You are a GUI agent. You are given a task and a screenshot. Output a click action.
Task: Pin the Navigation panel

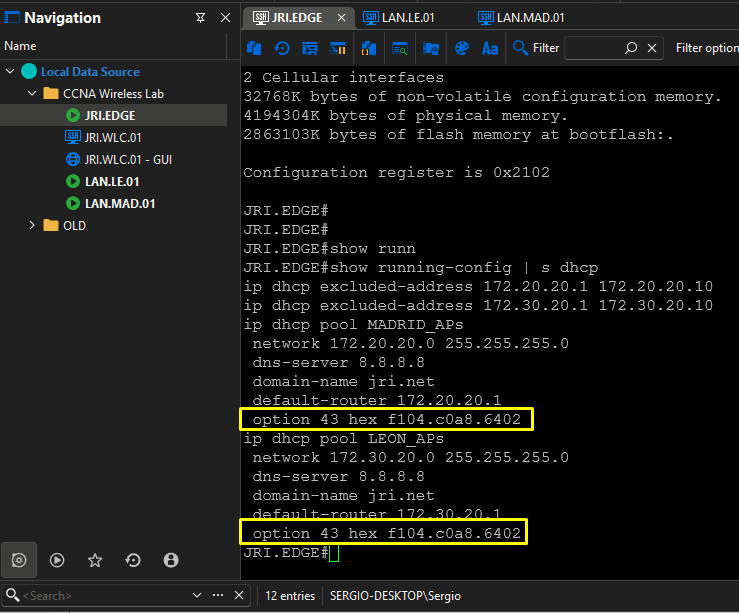coord(200,18)
